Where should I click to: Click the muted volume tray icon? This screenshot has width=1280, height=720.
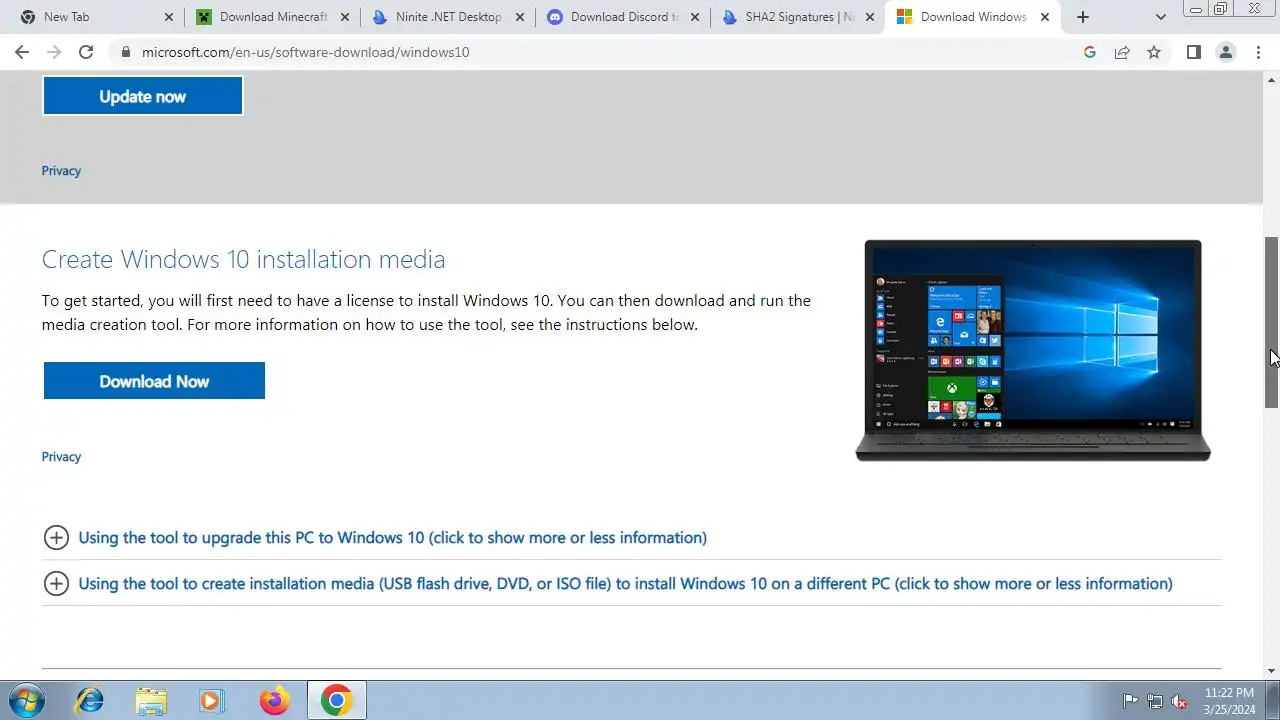coord(1179,701)
